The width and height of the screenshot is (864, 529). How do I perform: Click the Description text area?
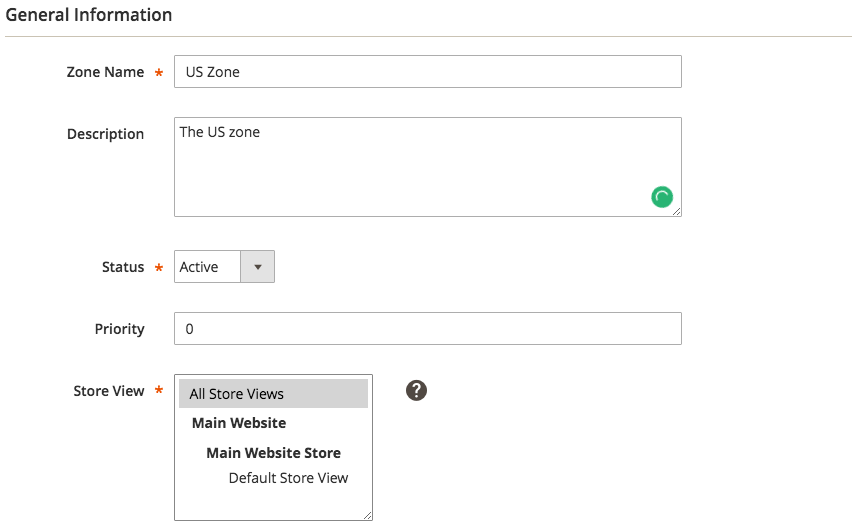point(428,167)
